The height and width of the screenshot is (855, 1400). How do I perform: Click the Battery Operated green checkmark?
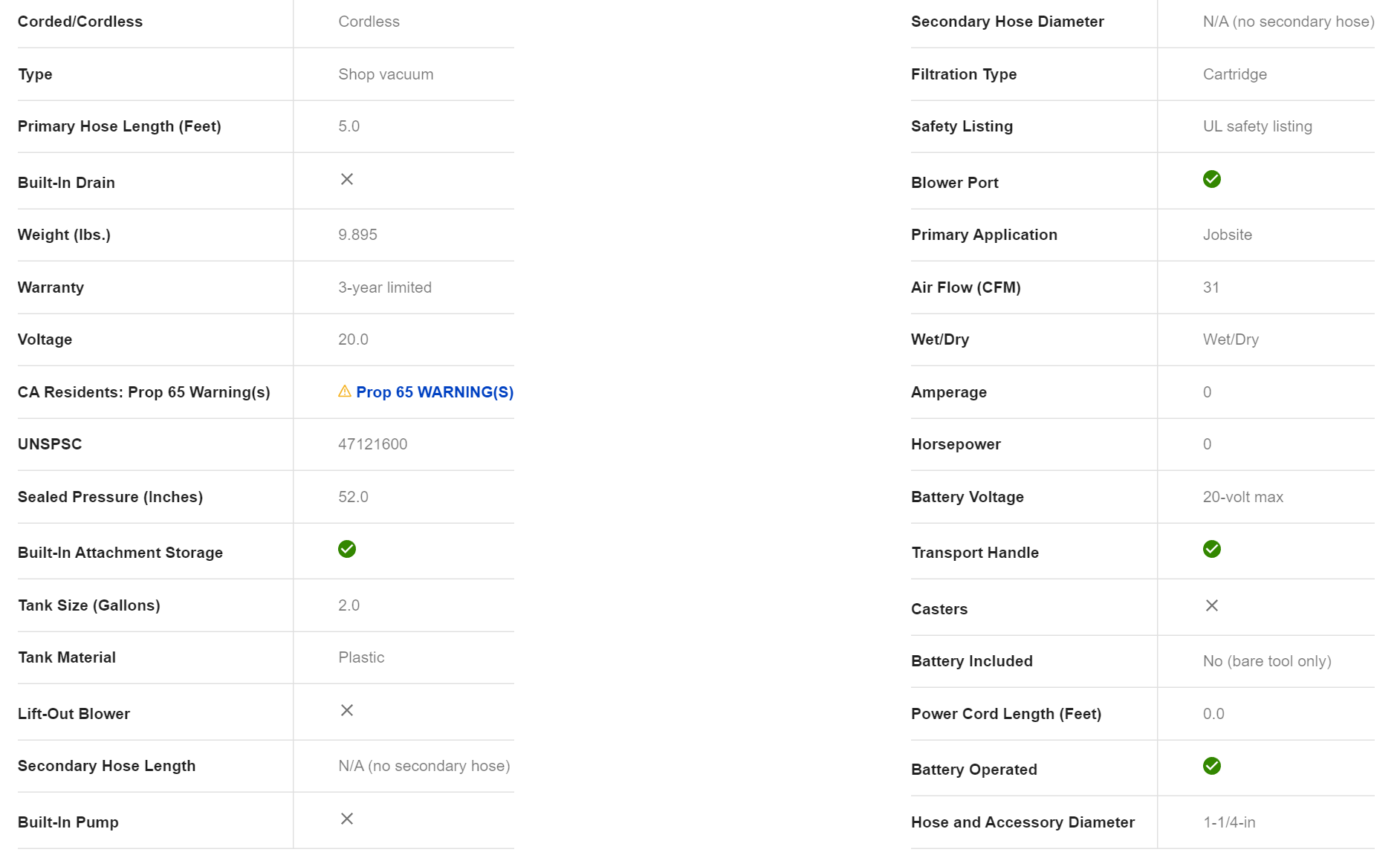[1211, 766]
